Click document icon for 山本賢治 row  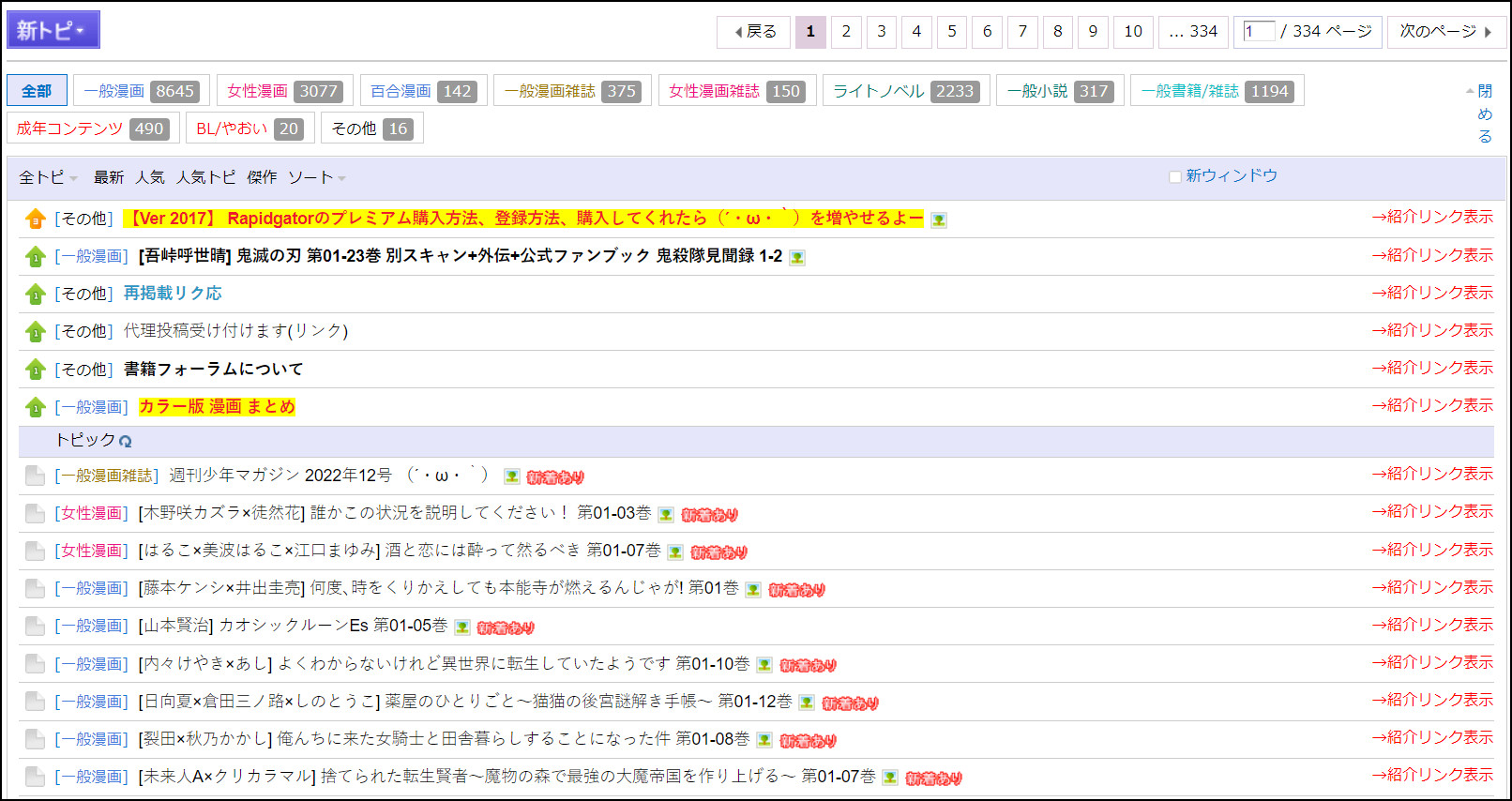pos(35,627)
